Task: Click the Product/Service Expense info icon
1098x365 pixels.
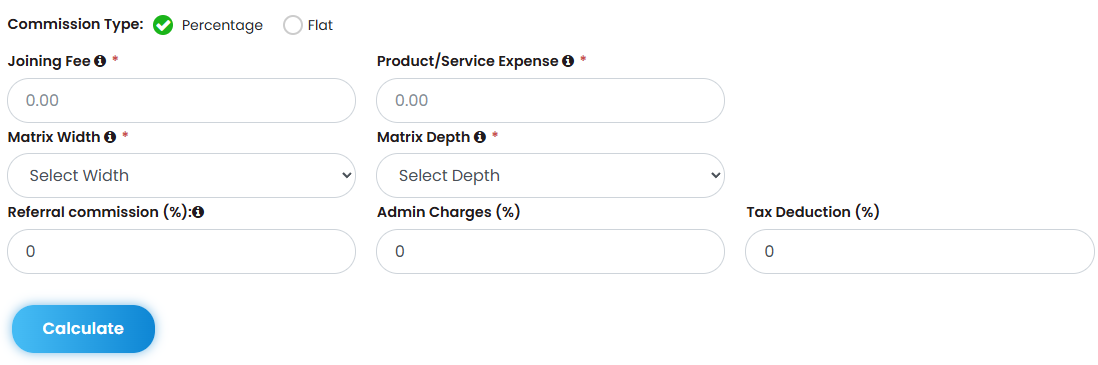Action: pos(568,61)
